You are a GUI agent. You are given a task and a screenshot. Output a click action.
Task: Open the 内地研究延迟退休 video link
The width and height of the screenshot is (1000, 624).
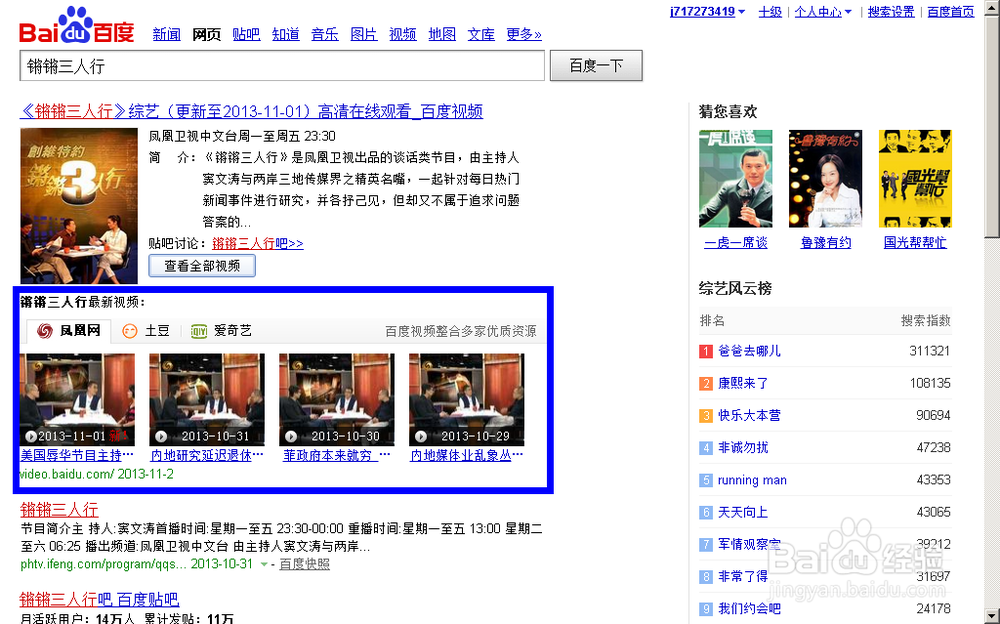point(207,456)
